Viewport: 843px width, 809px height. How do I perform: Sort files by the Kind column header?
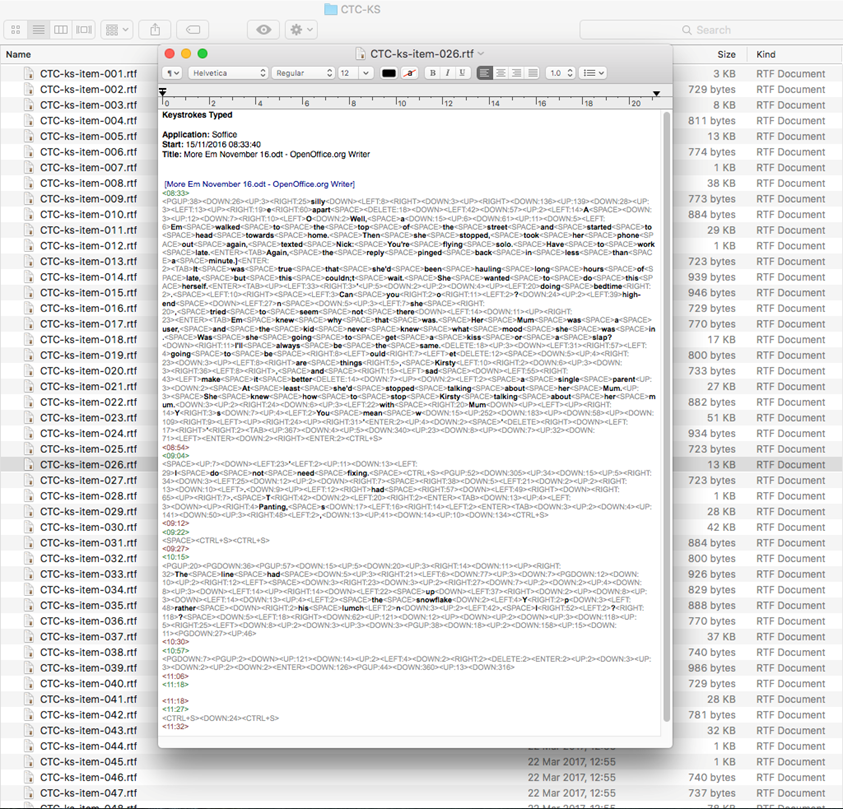767,54
